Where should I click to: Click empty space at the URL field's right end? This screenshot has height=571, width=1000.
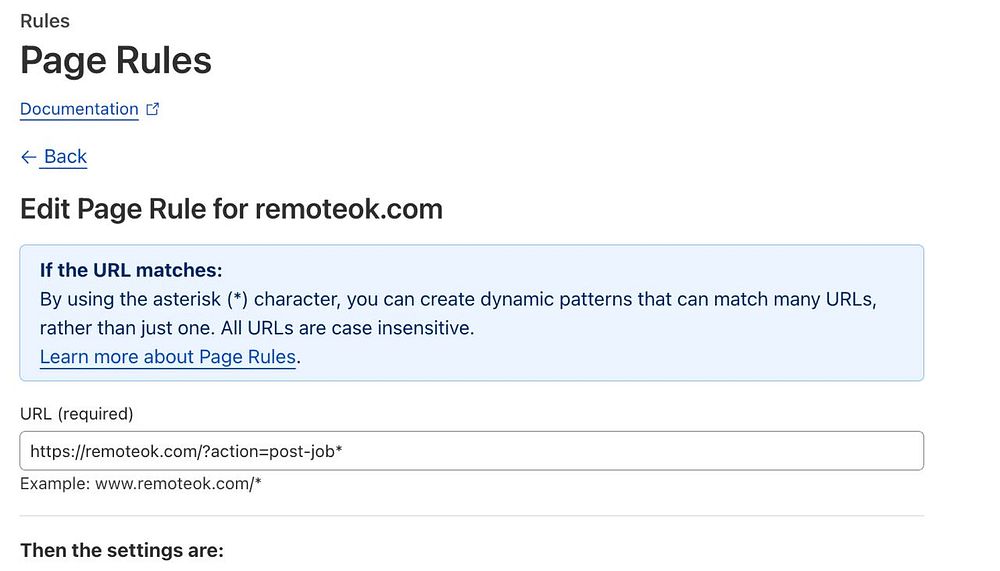[880, 451]
